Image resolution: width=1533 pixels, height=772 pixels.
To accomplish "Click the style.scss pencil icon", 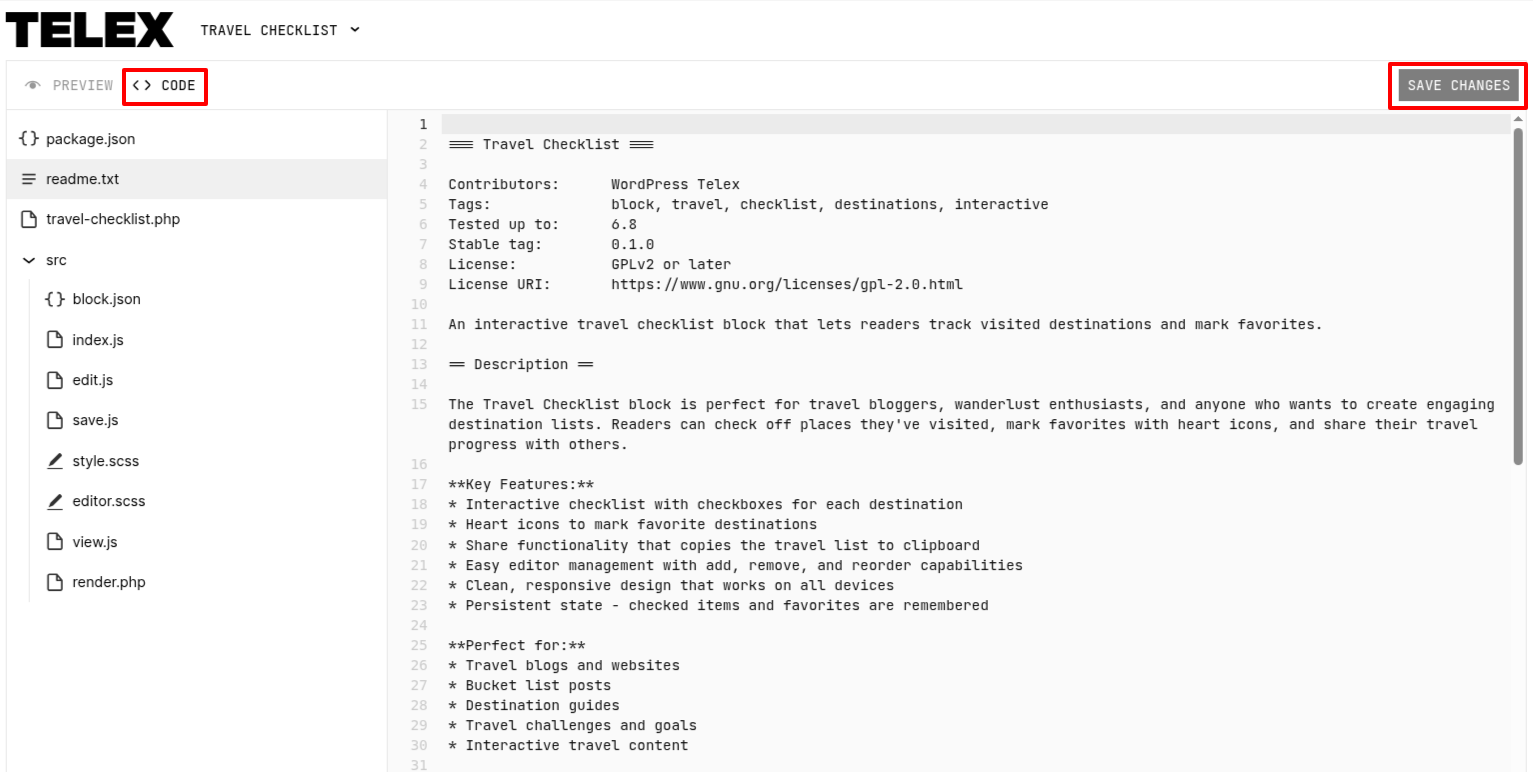I will [55, 461].
